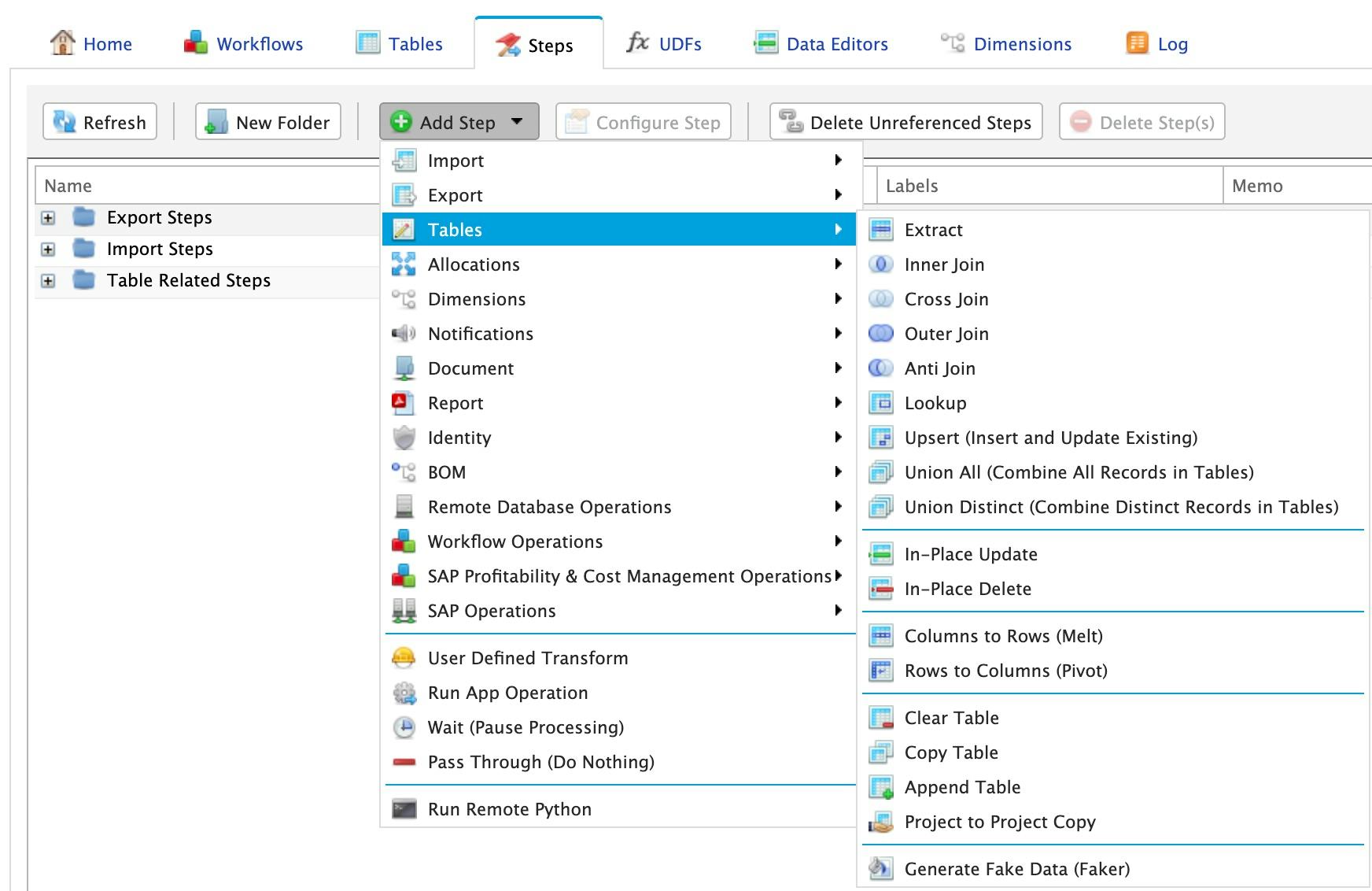The height and width of the screenshot is (891, 1372).
Task: Select the Anti Join icon
Action: pos(880,368)
